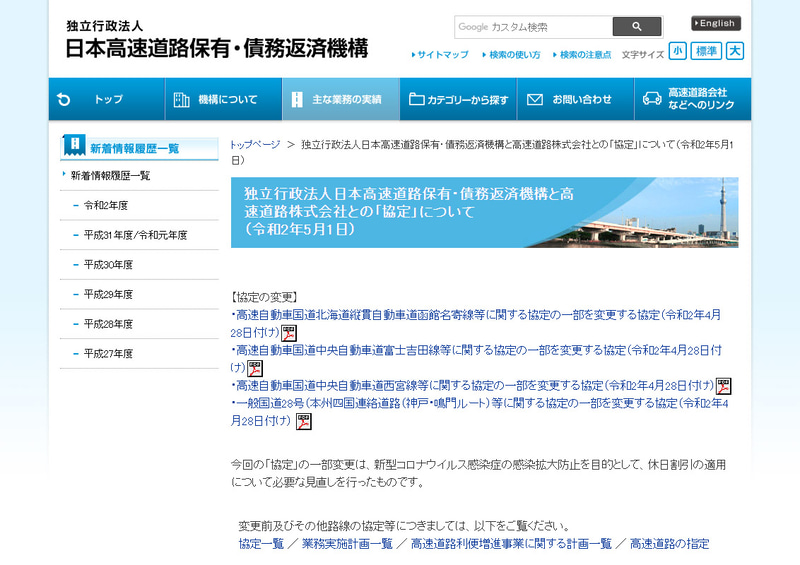The height and width of the screenshot is (565, 800).
Task: Select 平成30年度 in the sidebar
Action: tap(108, 264)
